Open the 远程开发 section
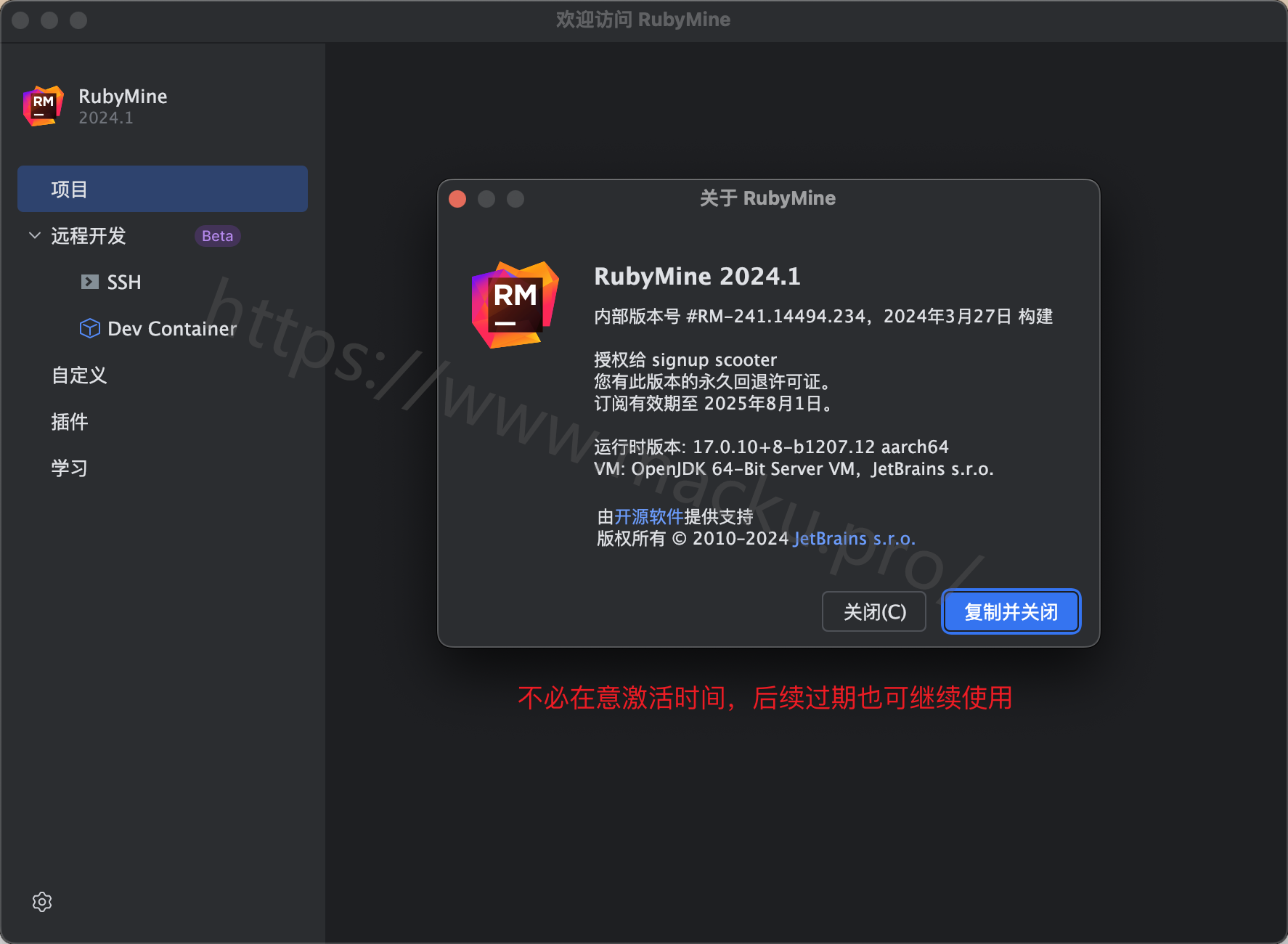Screen dimensions: 1288x944 (x=89, y=235)
